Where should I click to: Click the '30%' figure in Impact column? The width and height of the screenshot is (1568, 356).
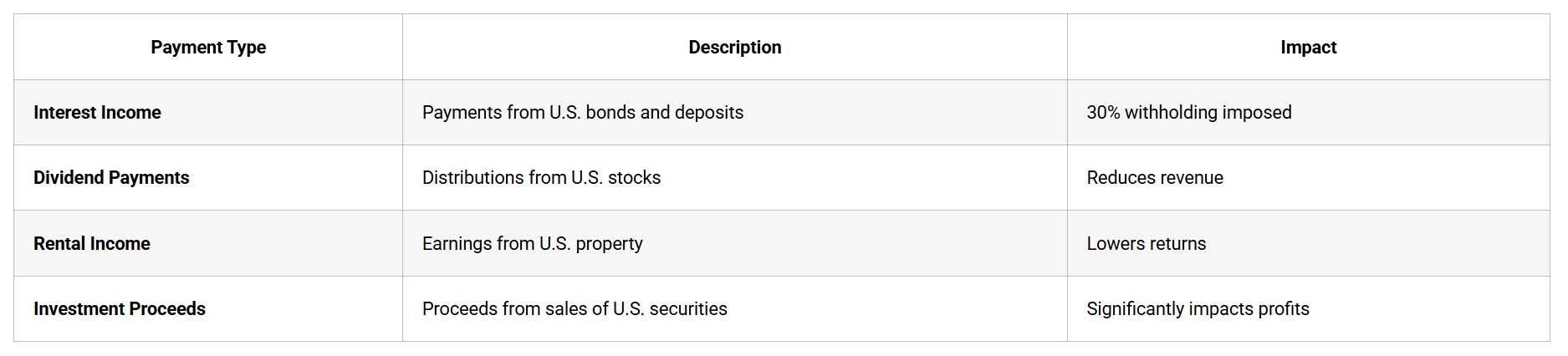coord(1102,113)
